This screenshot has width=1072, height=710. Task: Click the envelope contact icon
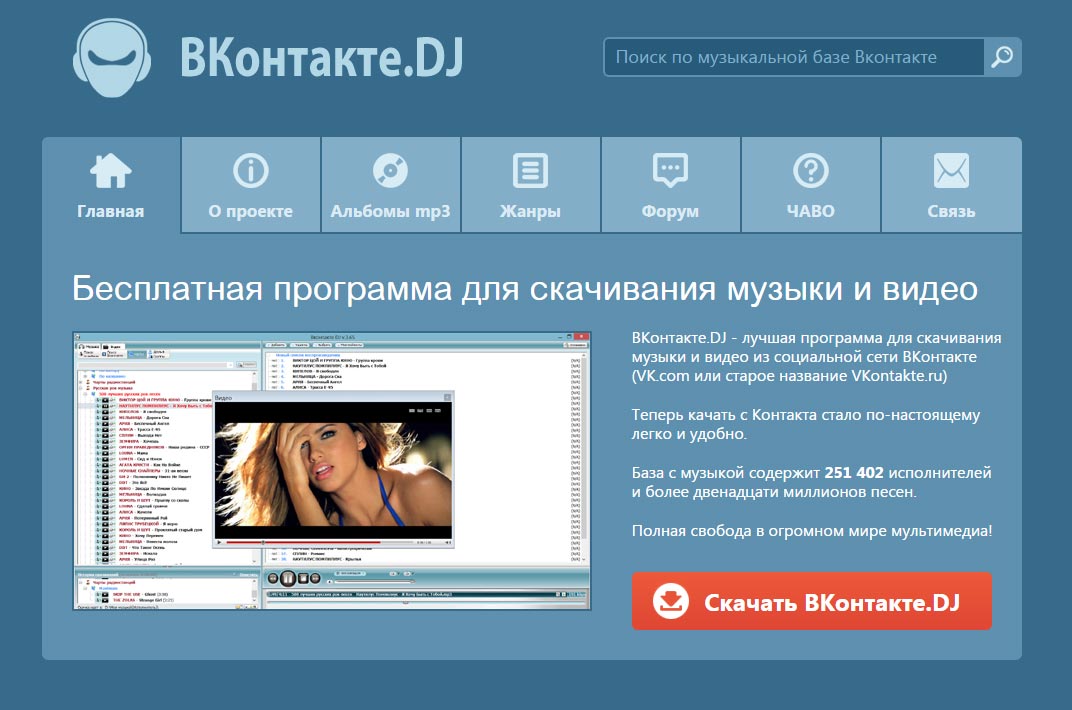click(951, 170)
